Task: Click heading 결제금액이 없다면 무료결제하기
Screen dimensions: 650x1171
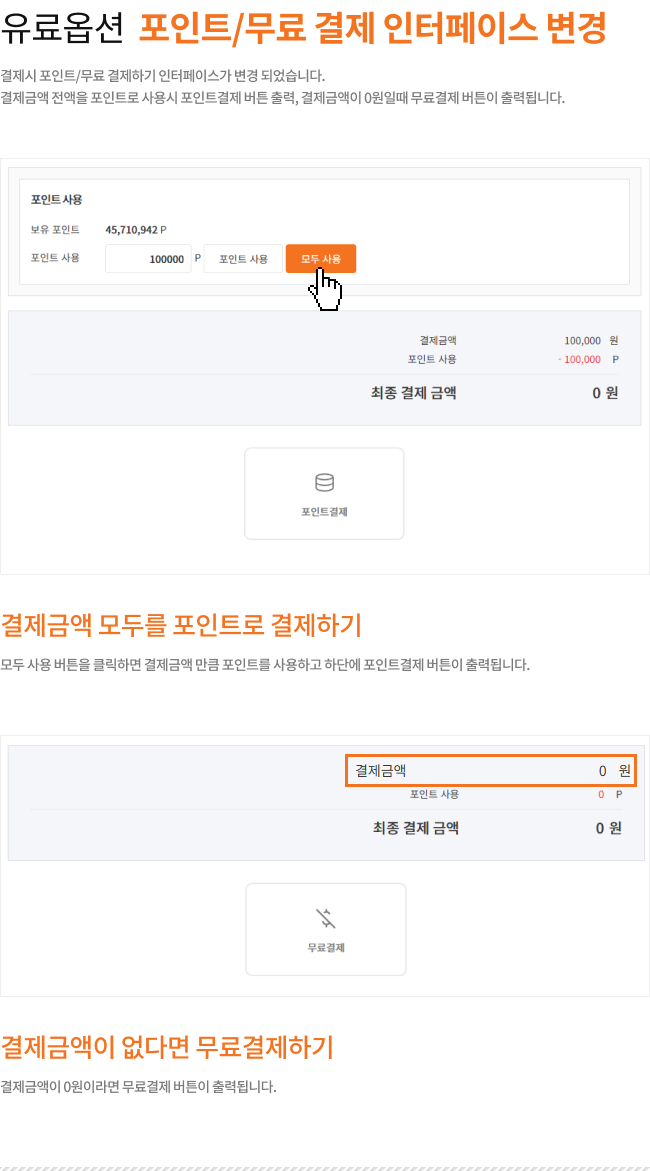Action: pos(167,1047)
